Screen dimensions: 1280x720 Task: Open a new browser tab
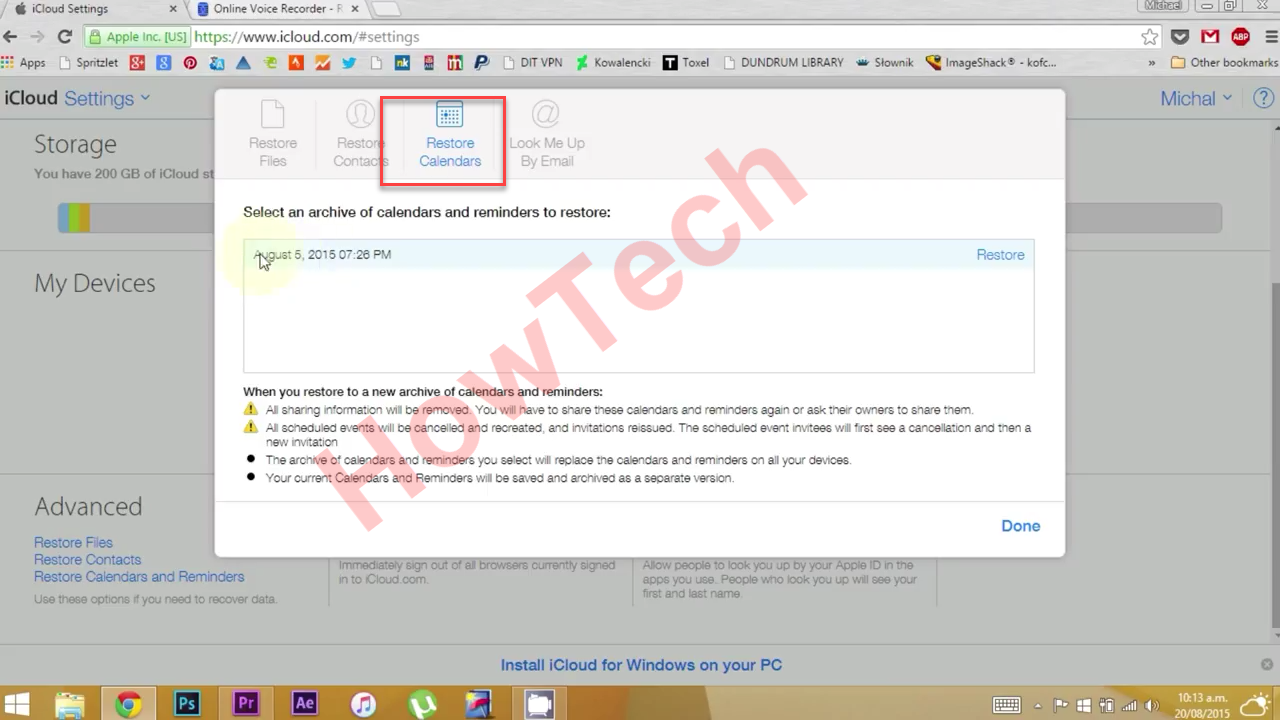tap(386, 9)
